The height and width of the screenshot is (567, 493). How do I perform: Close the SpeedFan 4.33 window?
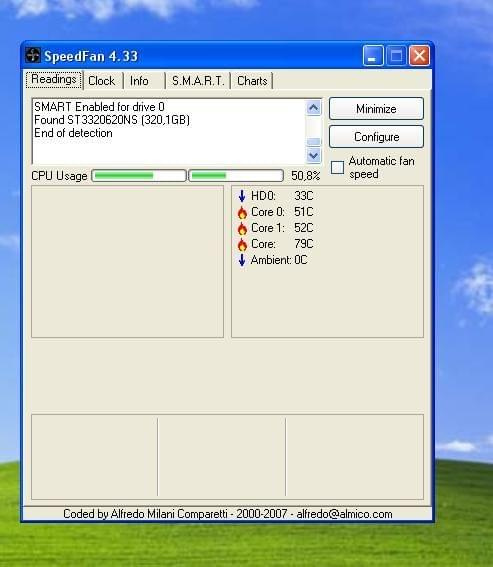pyautogui.click(x=420, y=56)
